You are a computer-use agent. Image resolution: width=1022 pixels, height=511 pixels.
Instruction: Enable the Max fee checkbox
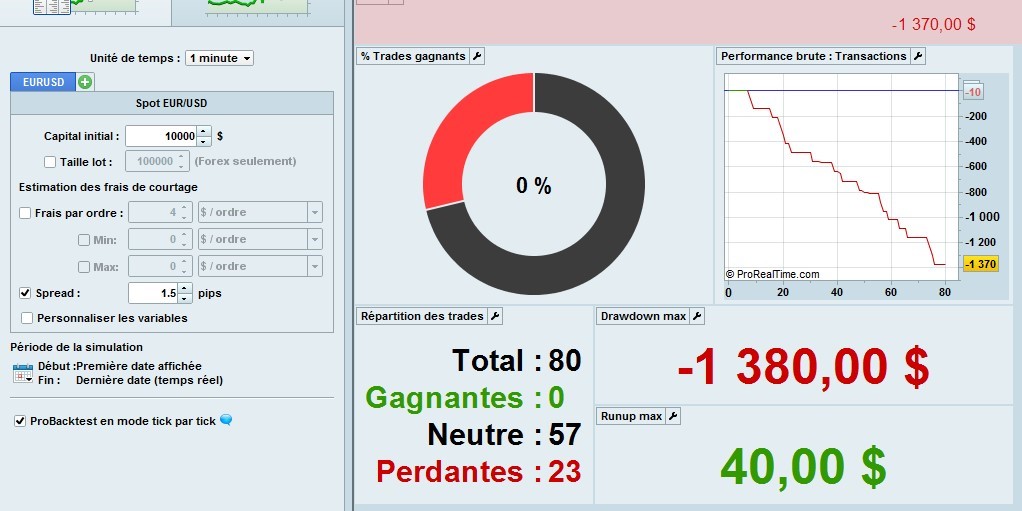[83, 267]
